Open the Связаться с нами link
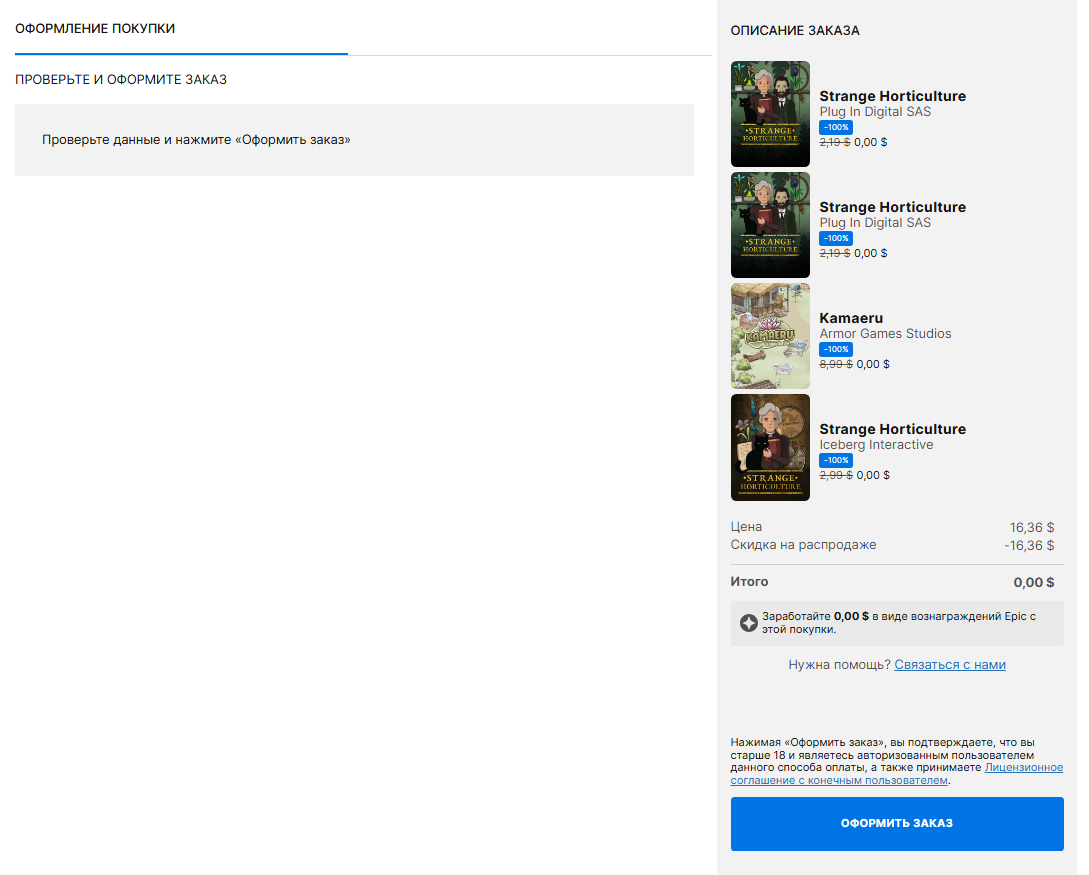This screenshot has width=1089, height=875. (949, 665)
